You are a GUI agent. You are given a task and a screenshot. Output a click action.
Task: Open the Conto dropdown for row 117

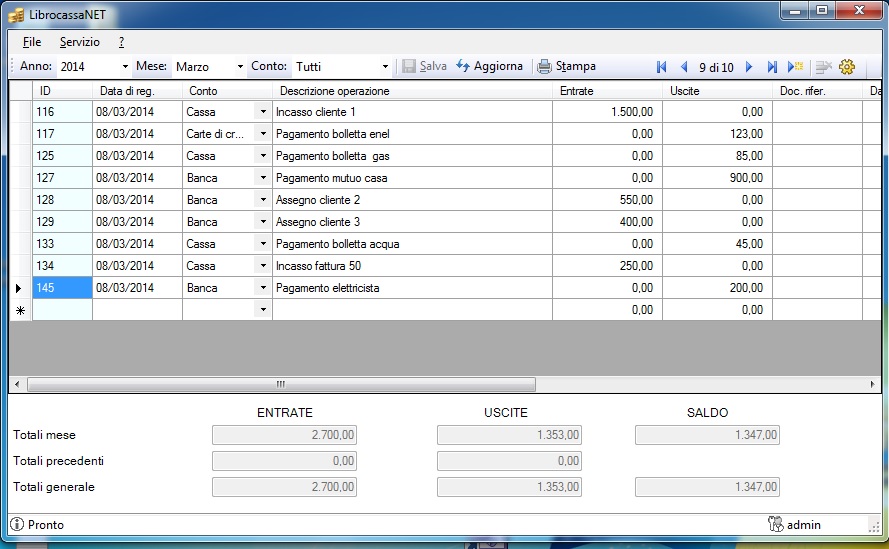coord(263,134)
